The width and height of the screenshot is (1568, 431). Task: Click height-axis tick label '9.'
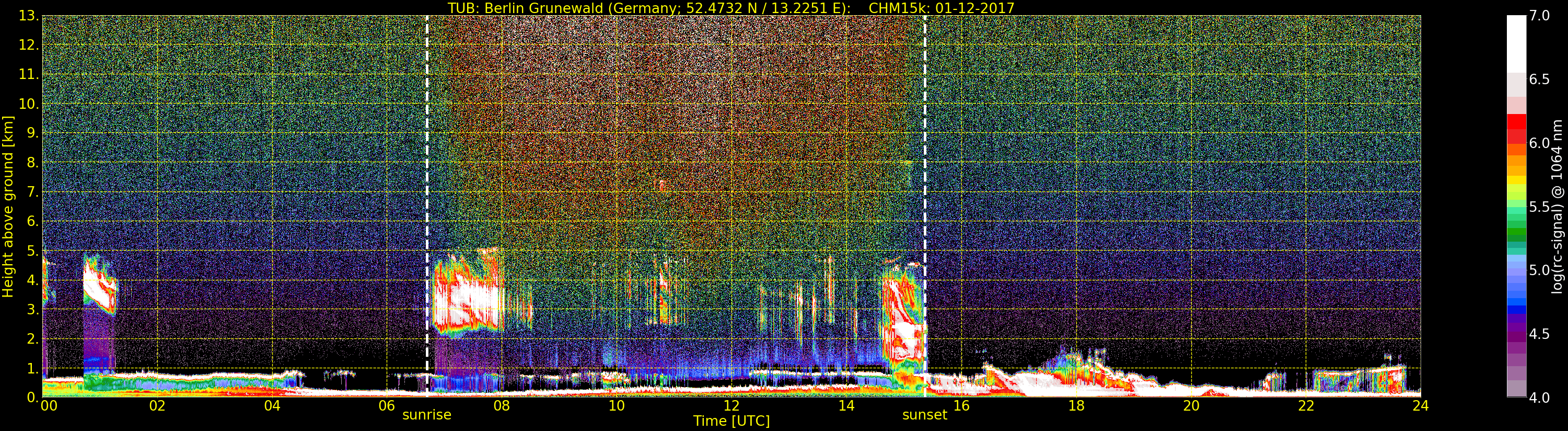[33, 133]
